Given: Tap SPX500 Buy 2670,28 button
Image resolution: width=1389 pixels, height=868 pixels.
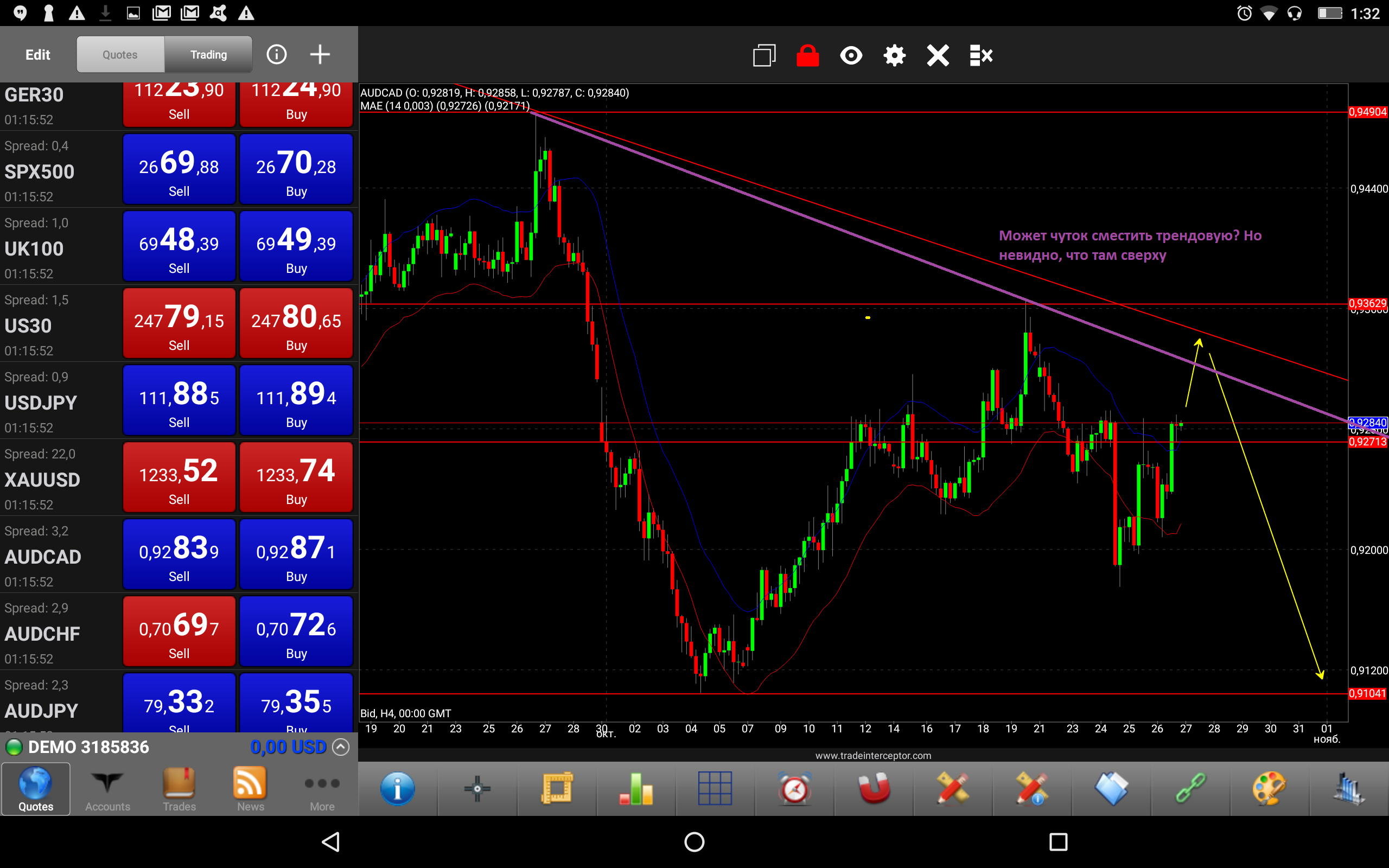Looking at the screenshot, I should pyautogui.click(x=296, y=169).
